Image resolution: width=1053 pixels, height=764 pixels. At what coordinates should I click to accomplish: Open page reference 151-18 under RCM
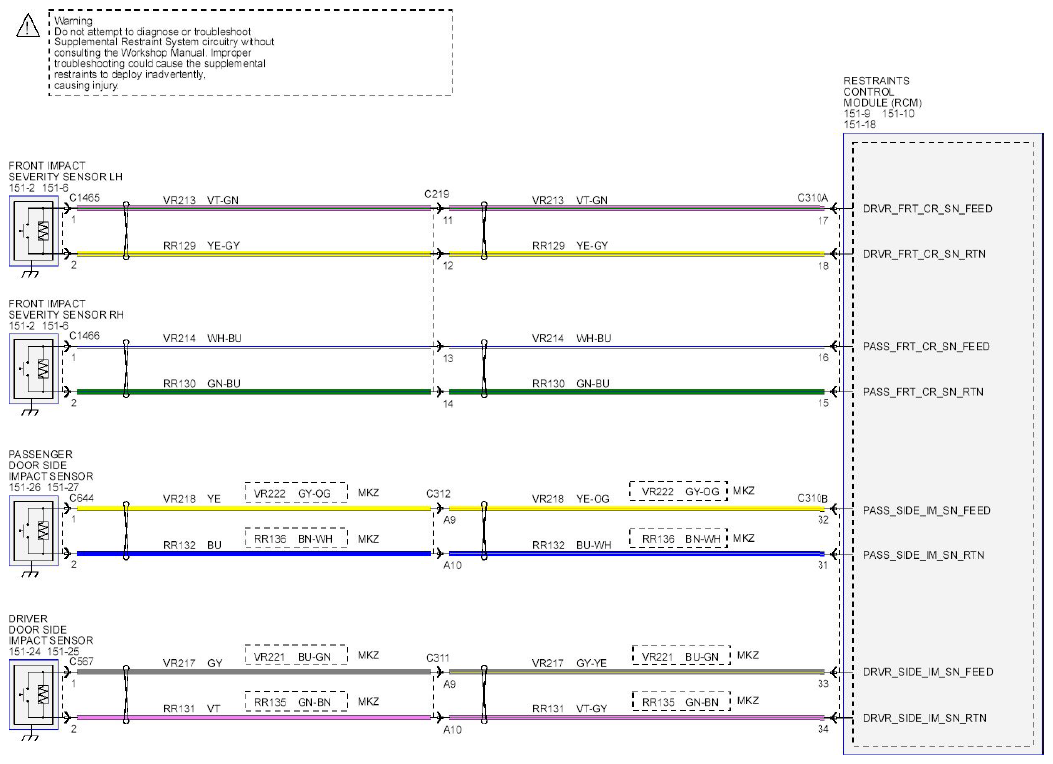(x=860, y=124)
